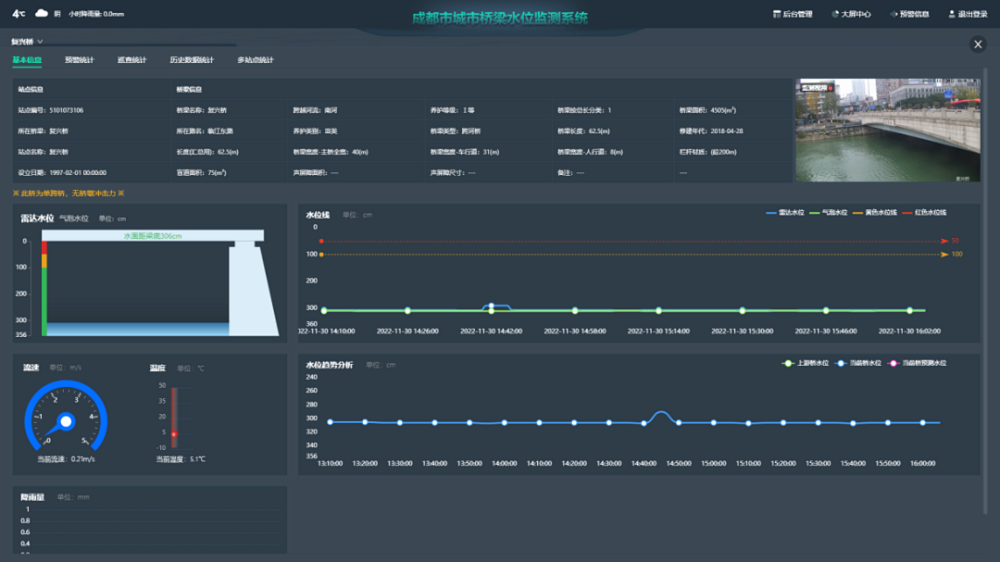Viewport: 1000px width, 562px height.
Task: Toggle 气泡水位 series in water level legend
Action: click(x=828, y=213)
